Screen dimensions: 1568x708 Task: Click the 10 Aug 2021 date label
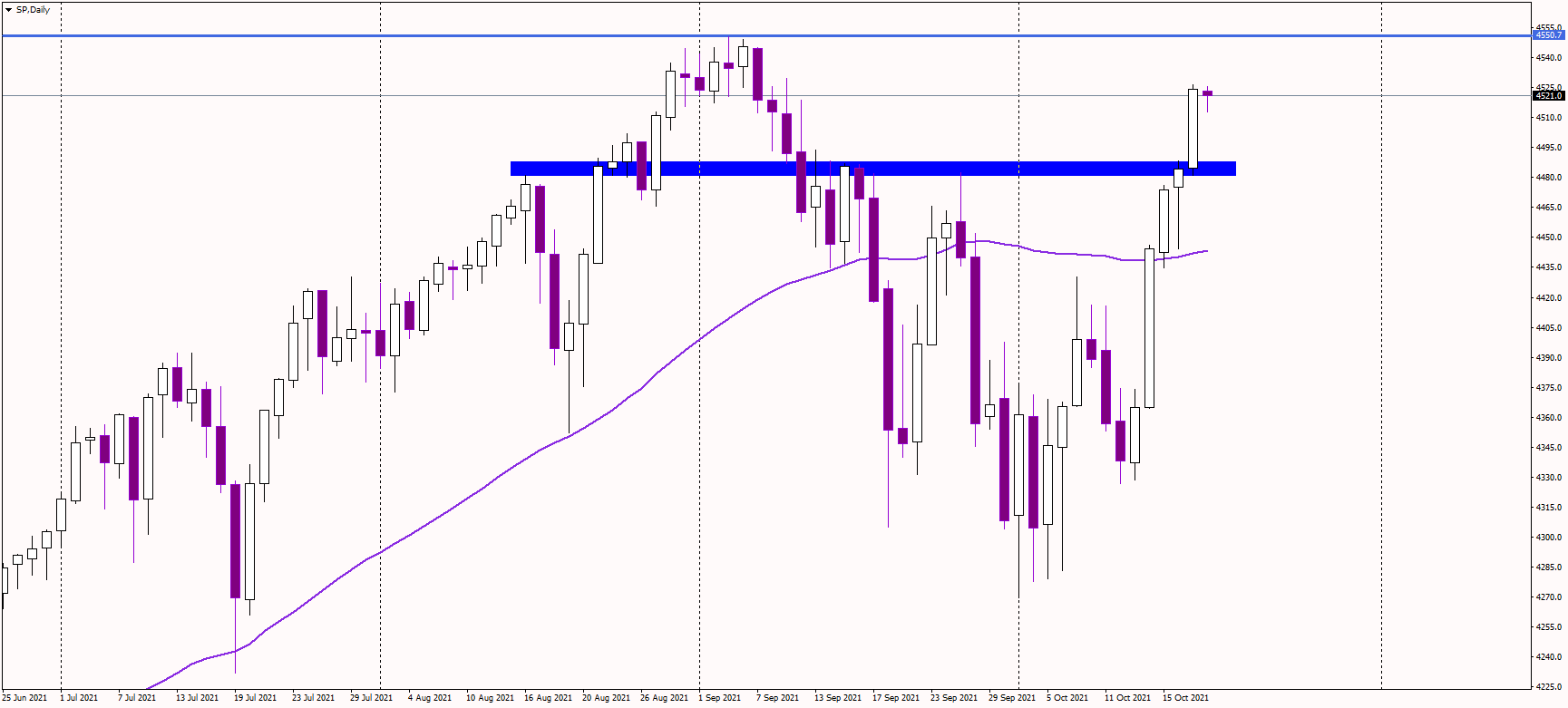coord(490,698)
